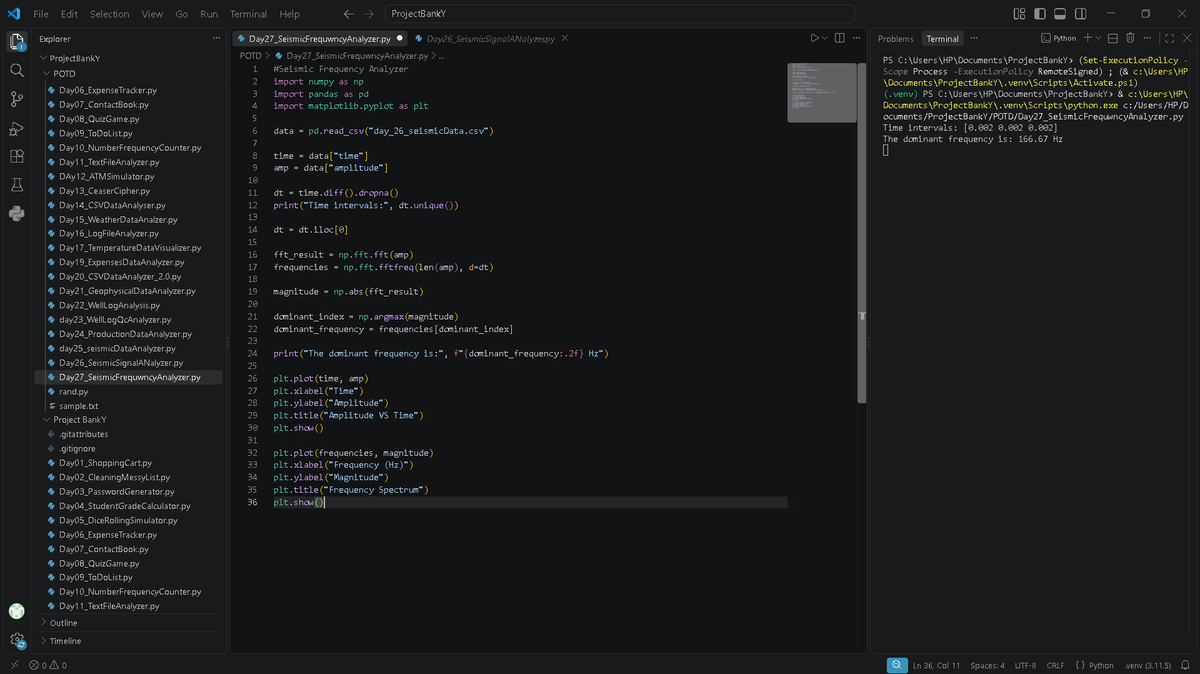The height and width of the screenshot is (674, 1200).
Task: Change line endings via CRLF
Action: coord(1055,665)
